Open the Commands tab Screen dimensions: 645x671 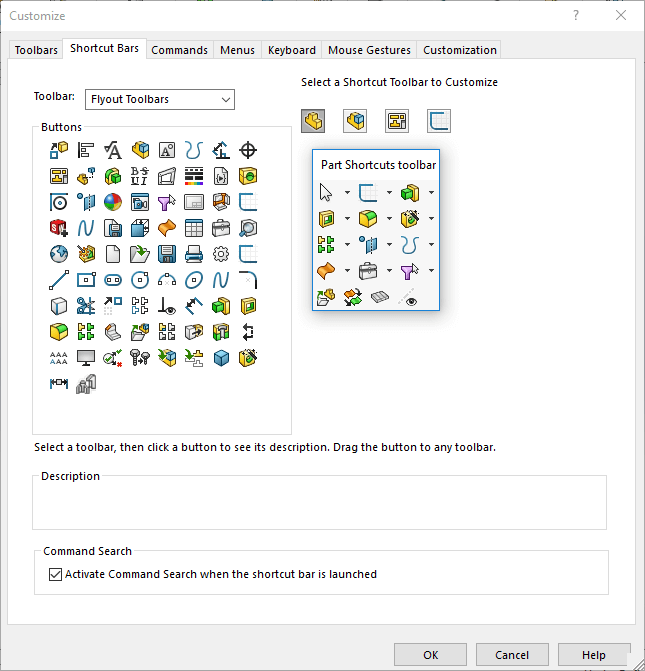[179, 50]
